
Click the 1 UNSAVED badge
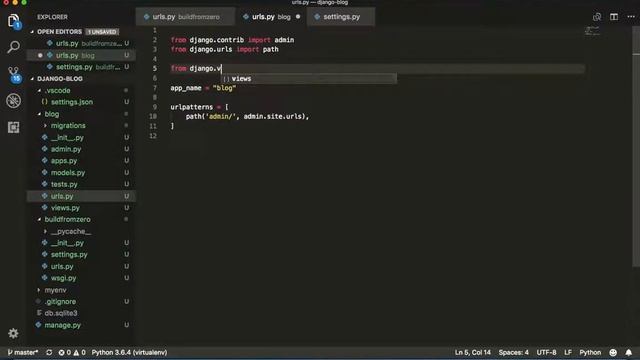coord(102,32)
